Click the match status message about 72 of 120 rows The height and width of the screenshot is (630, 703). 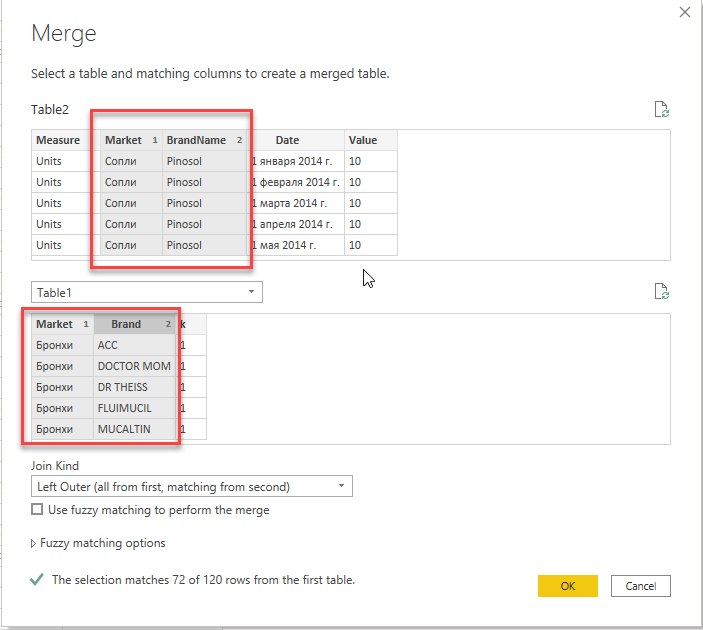tap(203, 580)
